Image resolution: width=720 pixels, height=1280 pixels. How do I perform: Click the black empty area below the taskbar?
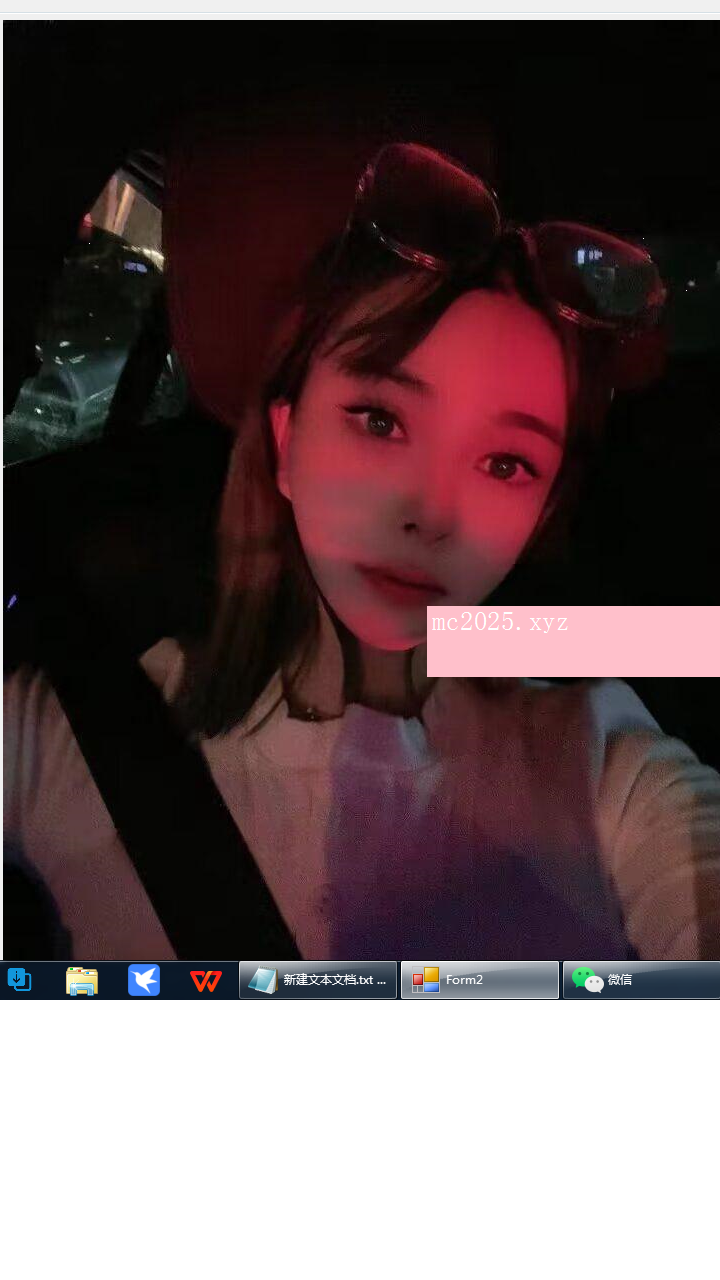pyautogui.click(x=360, y=1140)
